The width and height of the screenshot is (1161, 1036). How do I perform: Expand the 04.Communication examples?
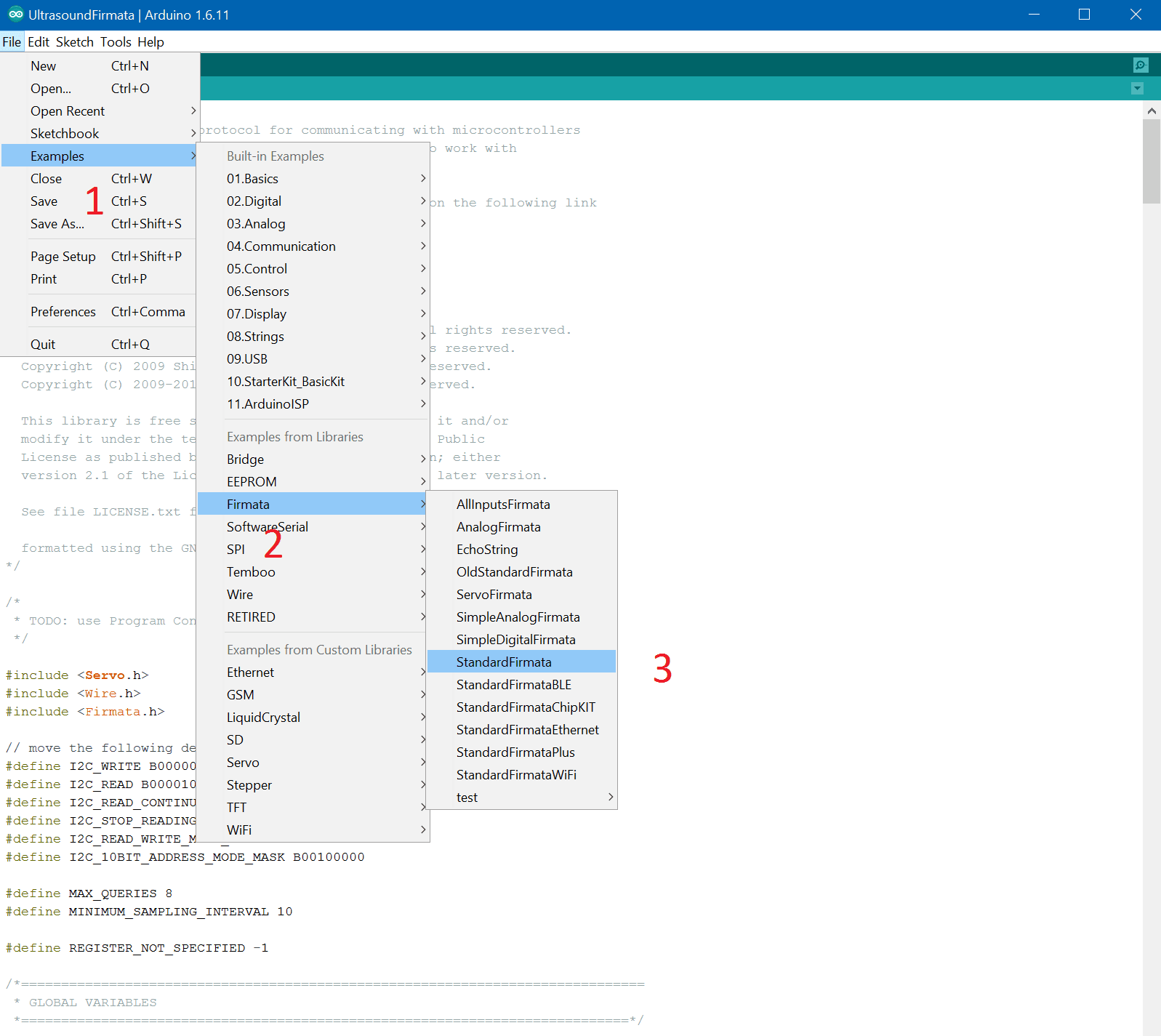313,246
